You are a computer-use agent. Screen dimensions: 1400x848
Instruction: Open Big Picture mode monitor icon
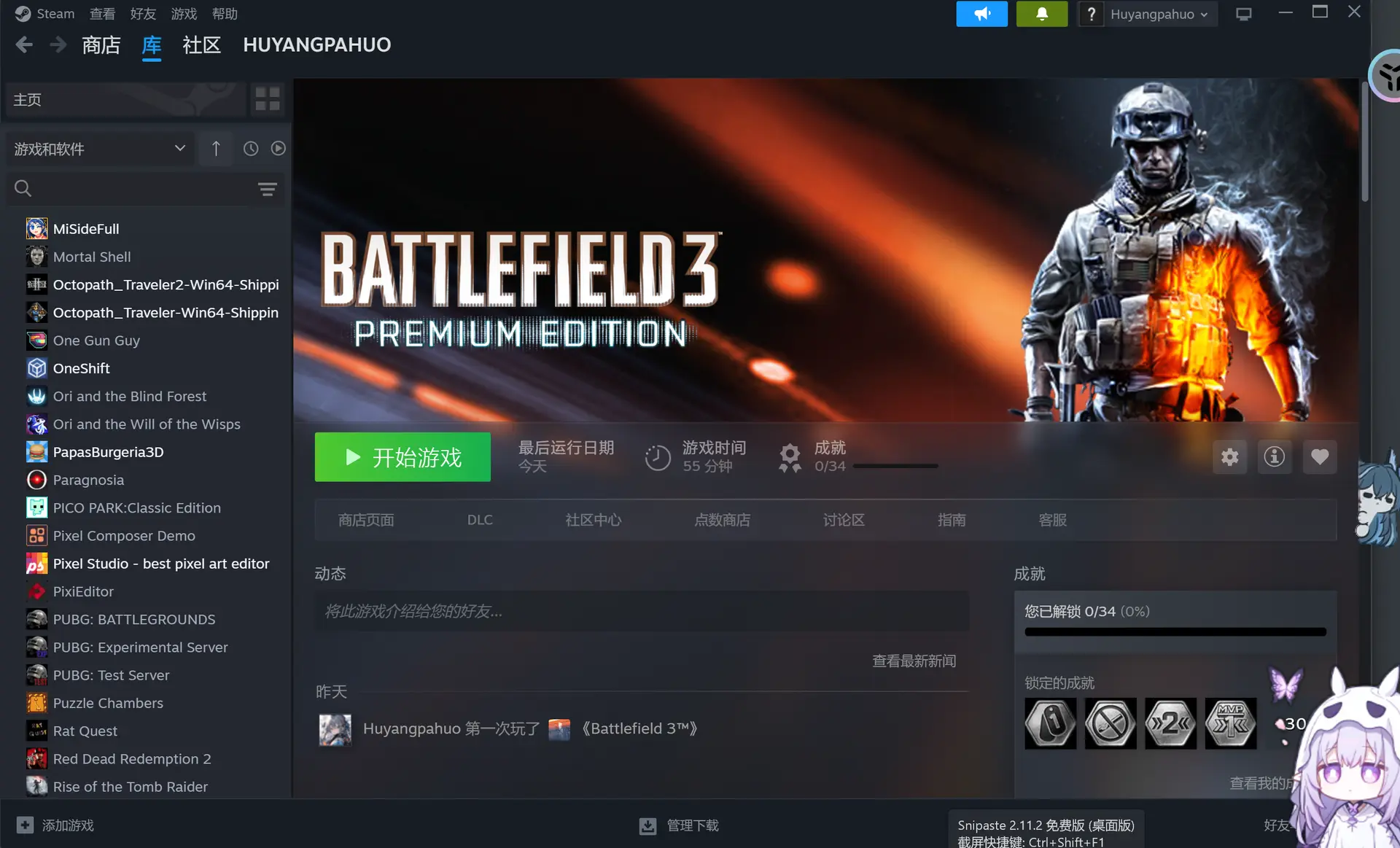(x=1244, y=14)
